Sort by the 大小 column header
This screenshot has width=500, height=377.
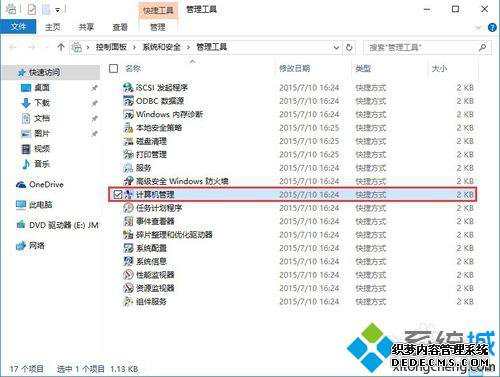pos(439,68)
